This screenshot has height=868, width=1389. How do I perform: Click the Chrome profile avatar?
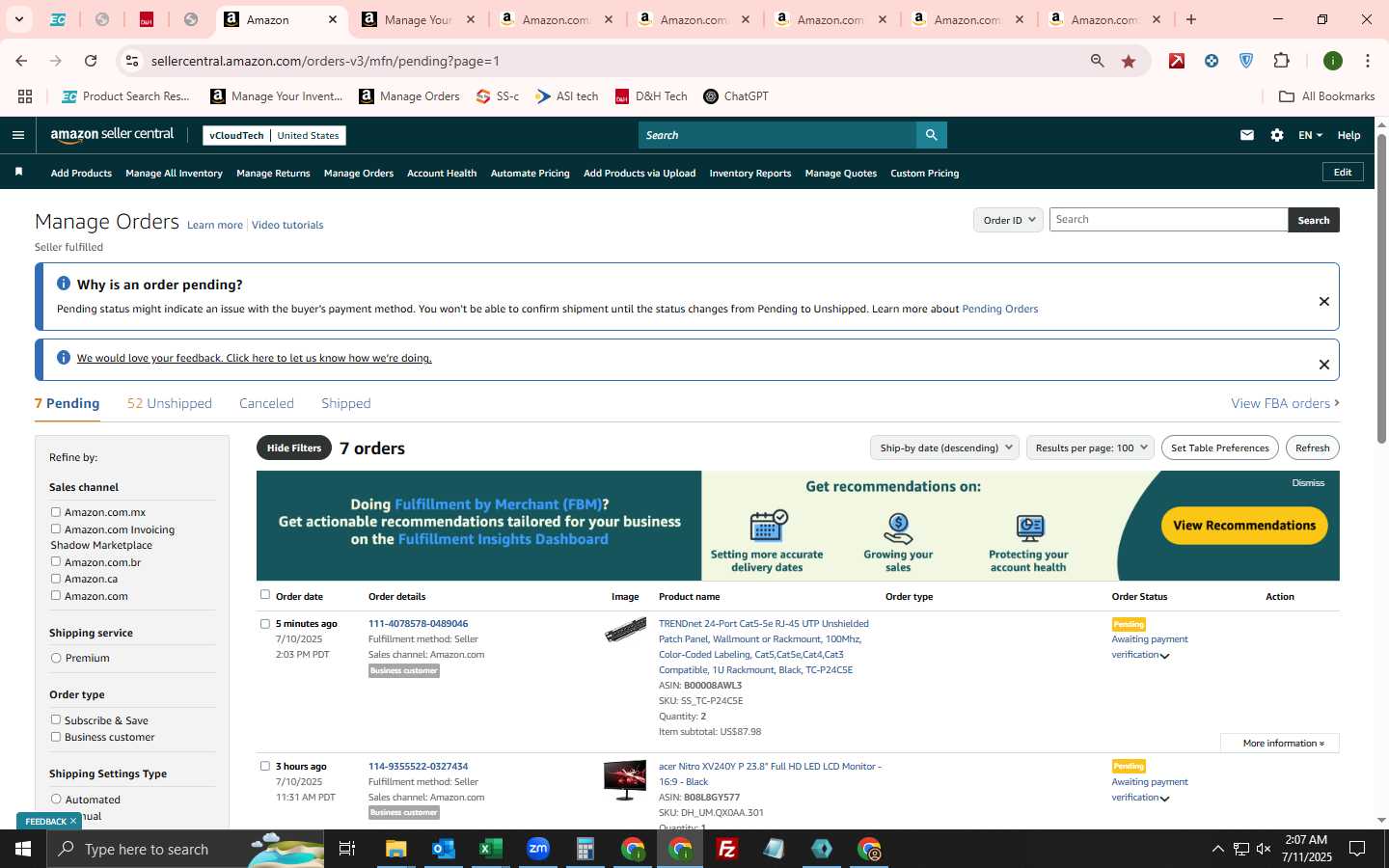pos(1333,61)
